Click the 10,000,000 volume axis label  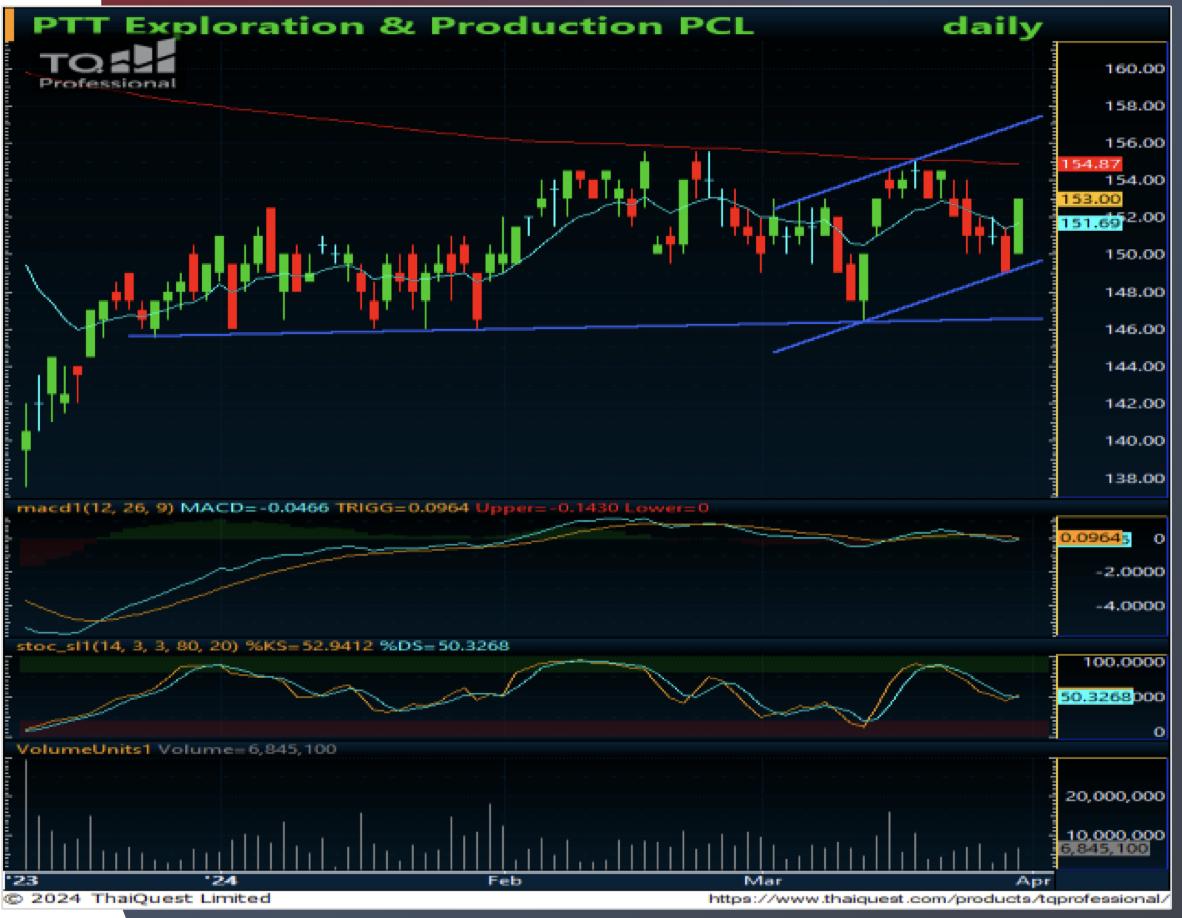[1116, 835]
